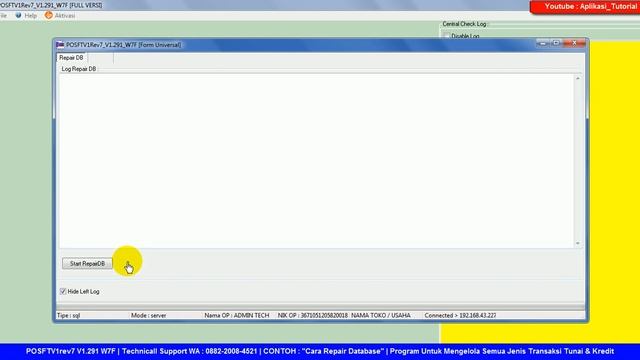Maximize the Form Universal window
This screenshot has width=640, height=360.
pyautogui.click(x=556, y=43)
